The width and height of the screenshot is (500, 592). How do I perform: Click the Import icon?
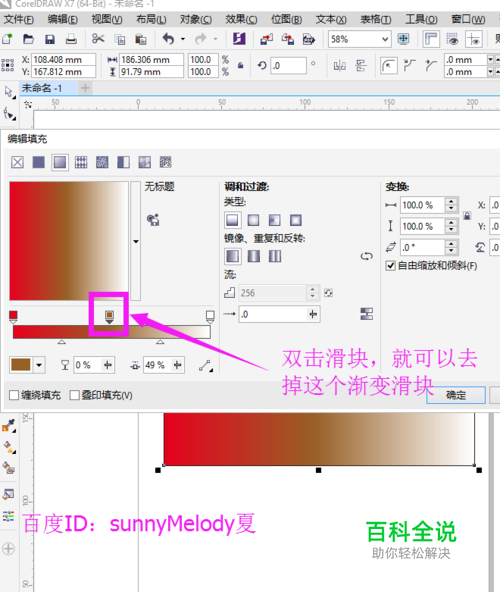266,39
